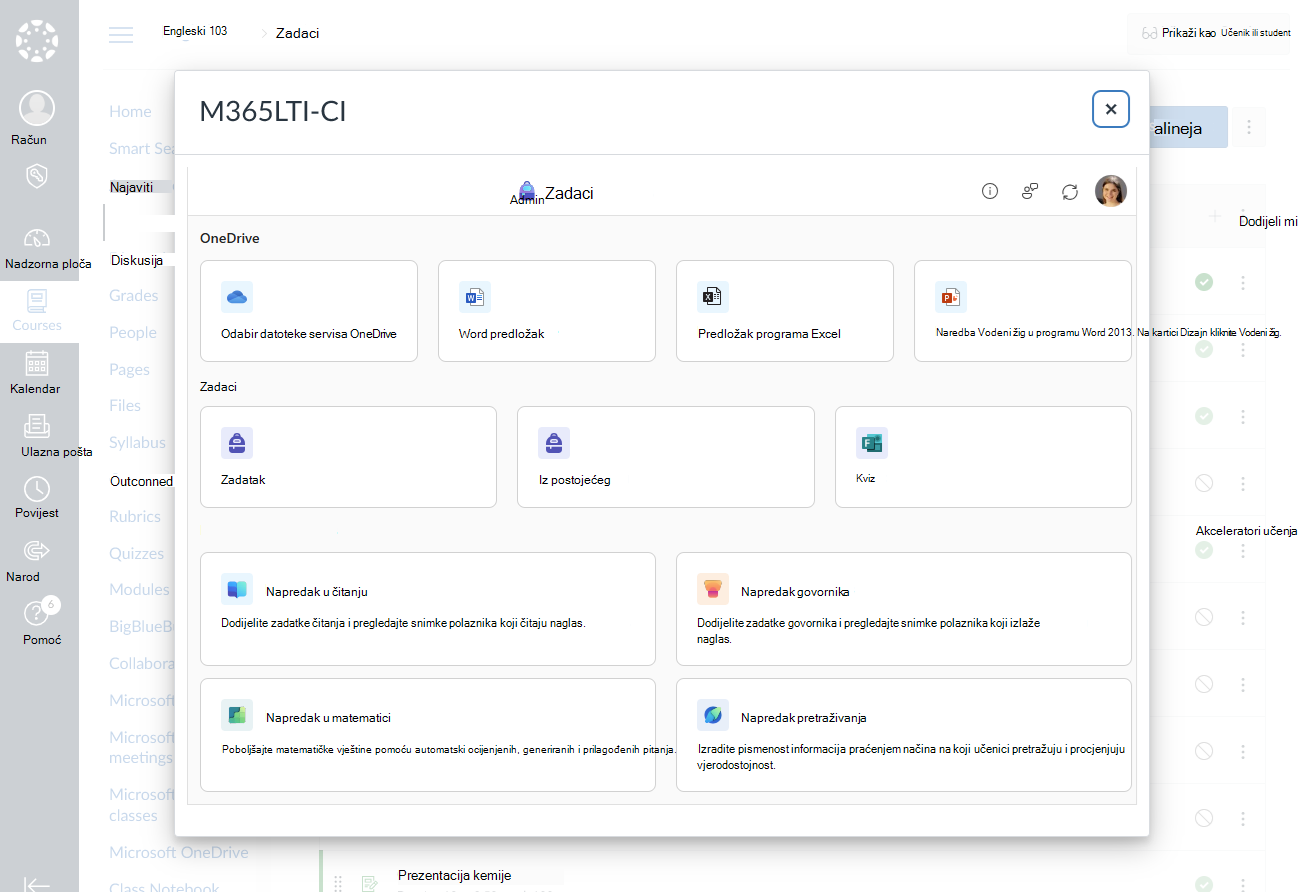1298x892 pixels.
Task: Open Courses in the global navigation
Action: point(38,311)
